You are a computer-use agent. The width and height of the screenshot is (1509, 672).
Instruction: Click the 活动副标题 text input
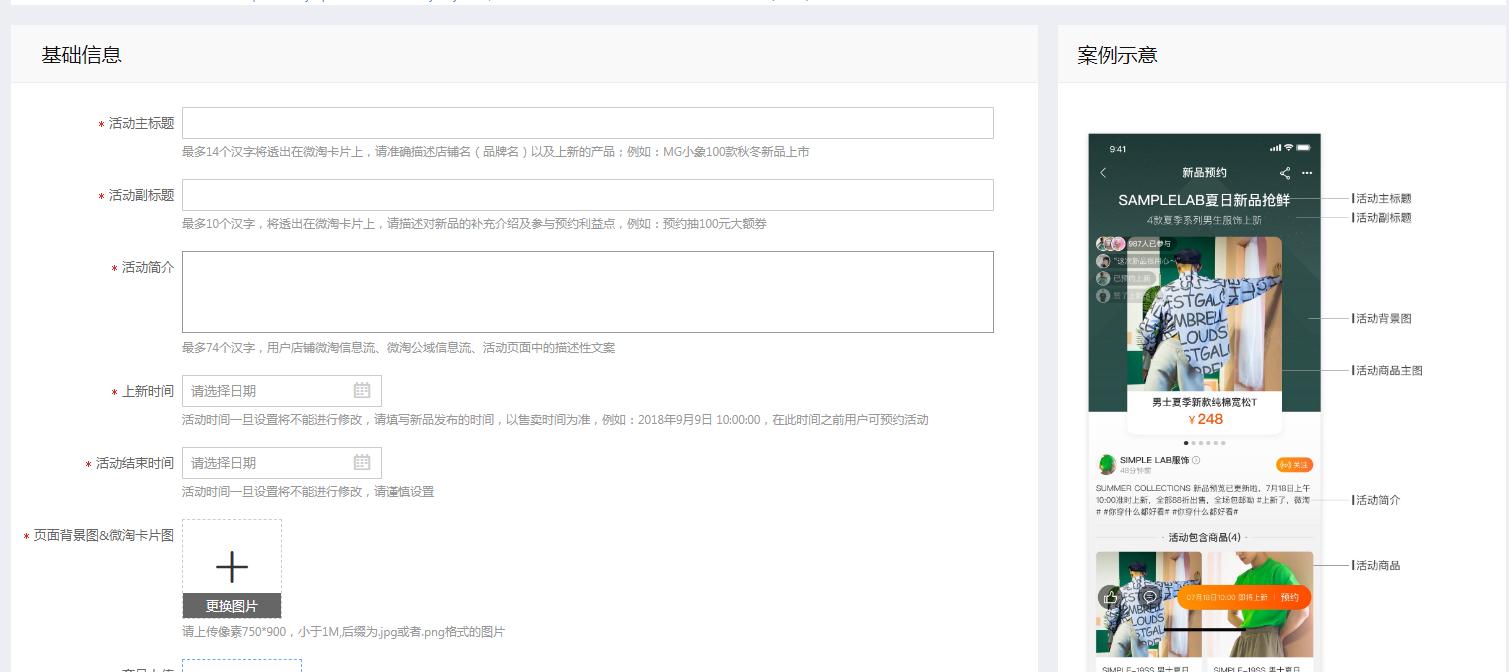(x=586, y=195)
